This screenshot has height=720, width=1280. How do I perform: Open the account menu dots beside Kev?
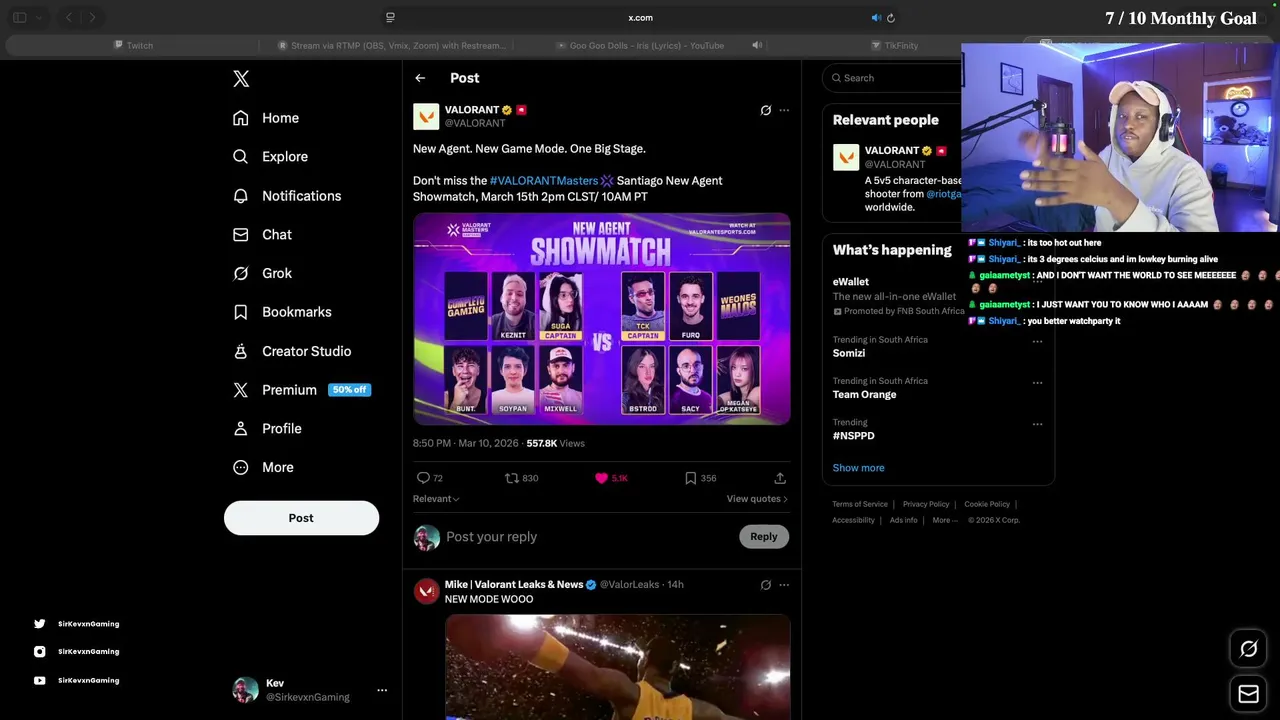click(382, 690)
